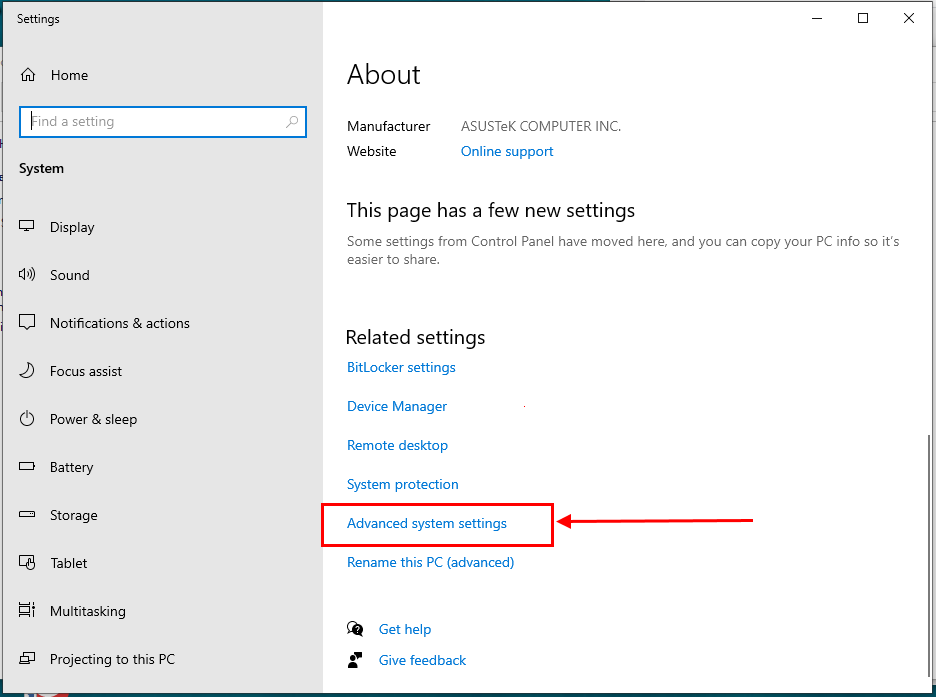Open Focus assist settings
Screen dimensions: 936x697
[x=86, y=371]
